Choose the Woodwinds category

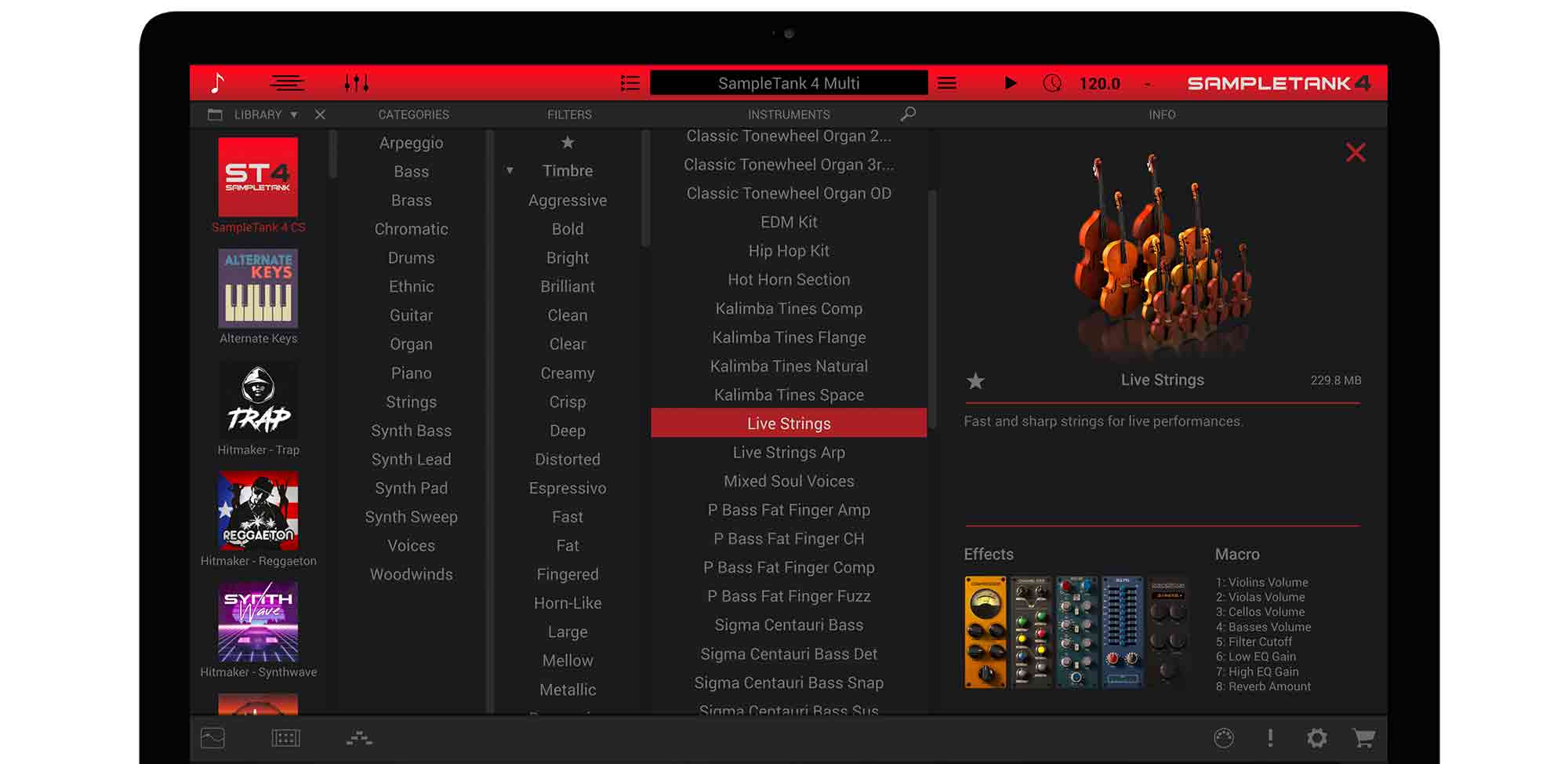click(x=411, y=575)
